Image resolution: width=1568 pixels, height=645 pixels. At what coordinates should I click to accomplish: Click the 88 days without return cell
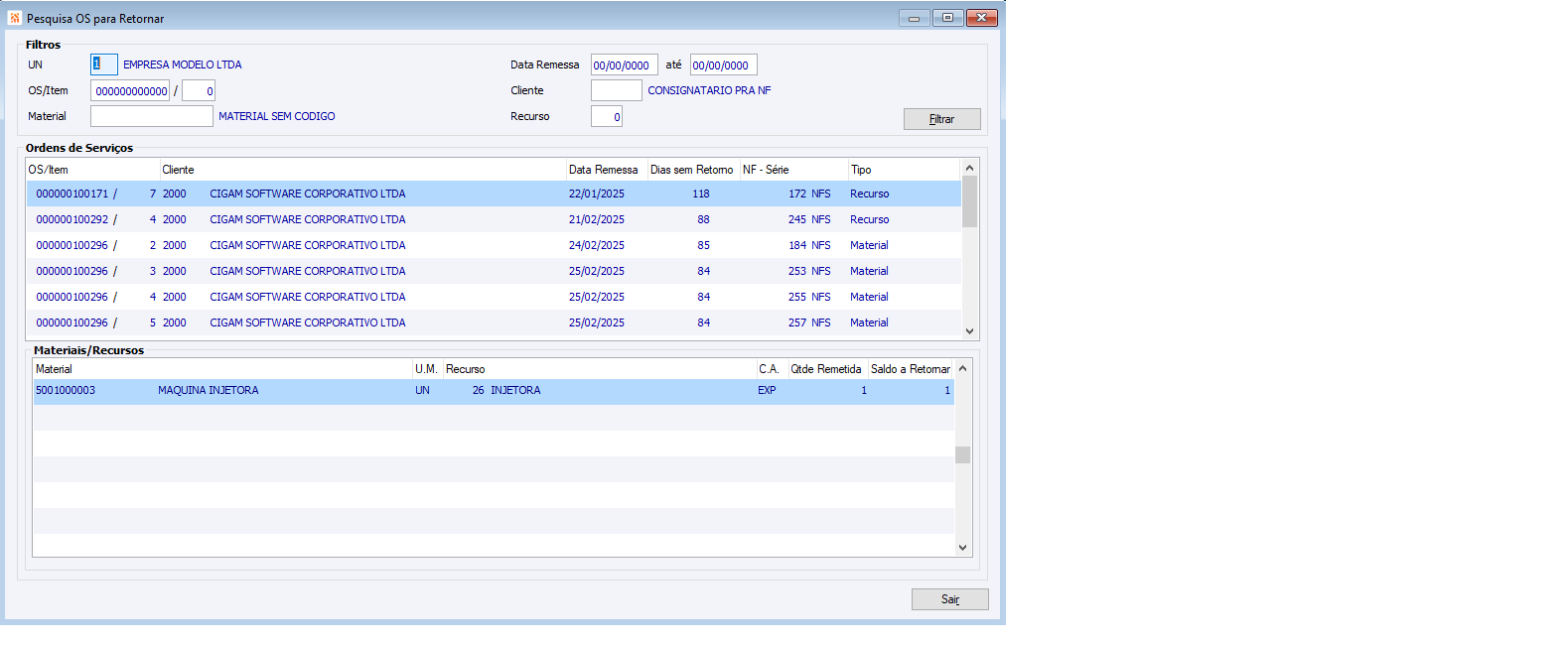click(703, 219)
